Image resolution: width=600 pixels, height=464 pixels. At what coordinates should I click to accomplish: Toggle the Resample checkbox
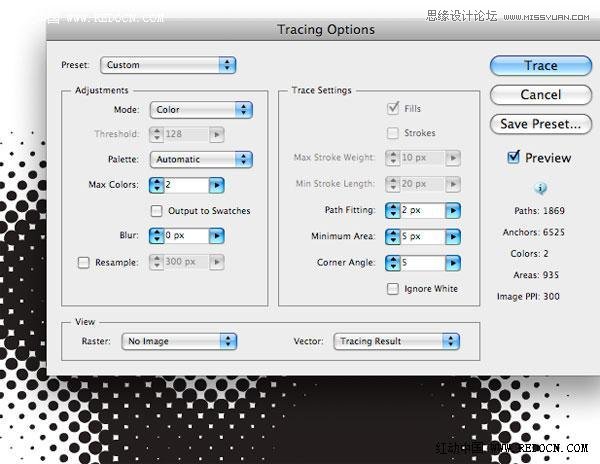tap(83, 262)
